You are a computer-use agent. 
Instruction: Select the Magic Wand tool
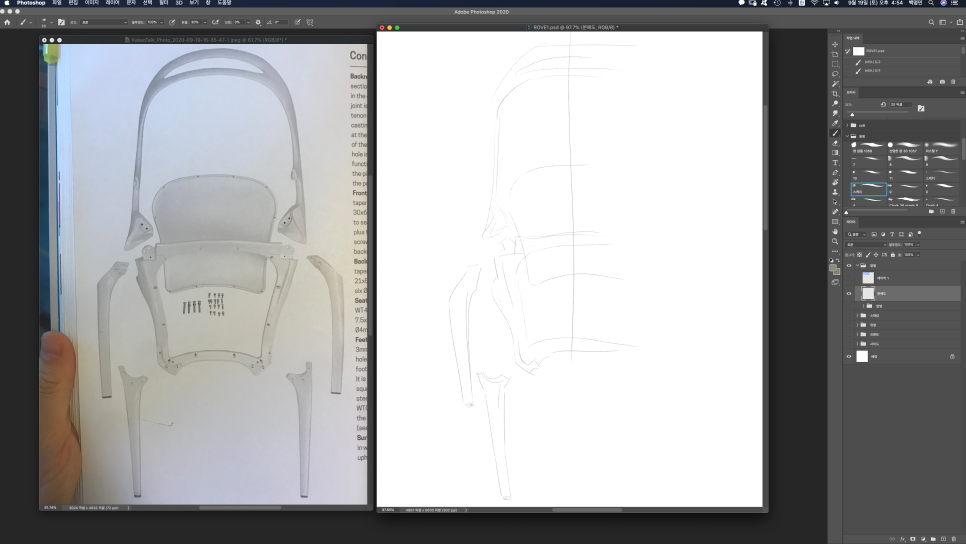835,84
